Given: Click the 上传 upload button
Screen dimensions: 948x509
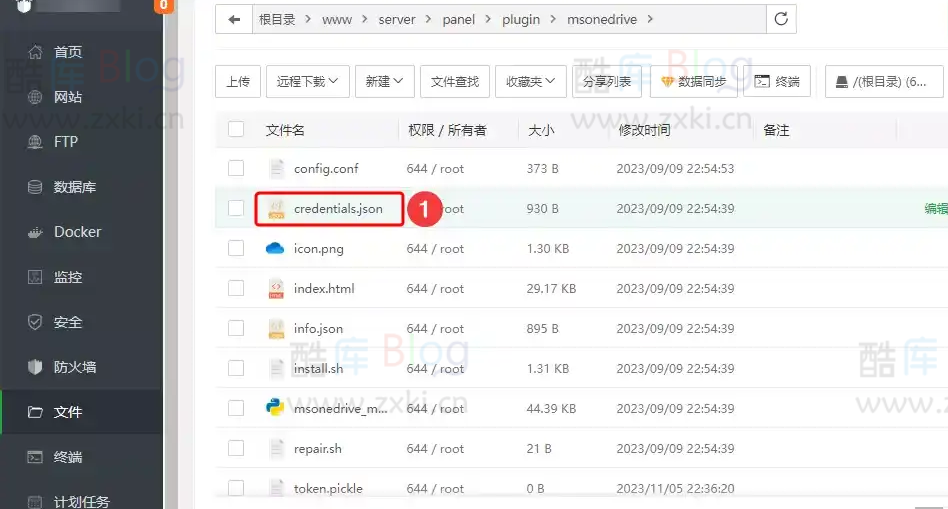Looking at the screenshot, I should 238,82.
